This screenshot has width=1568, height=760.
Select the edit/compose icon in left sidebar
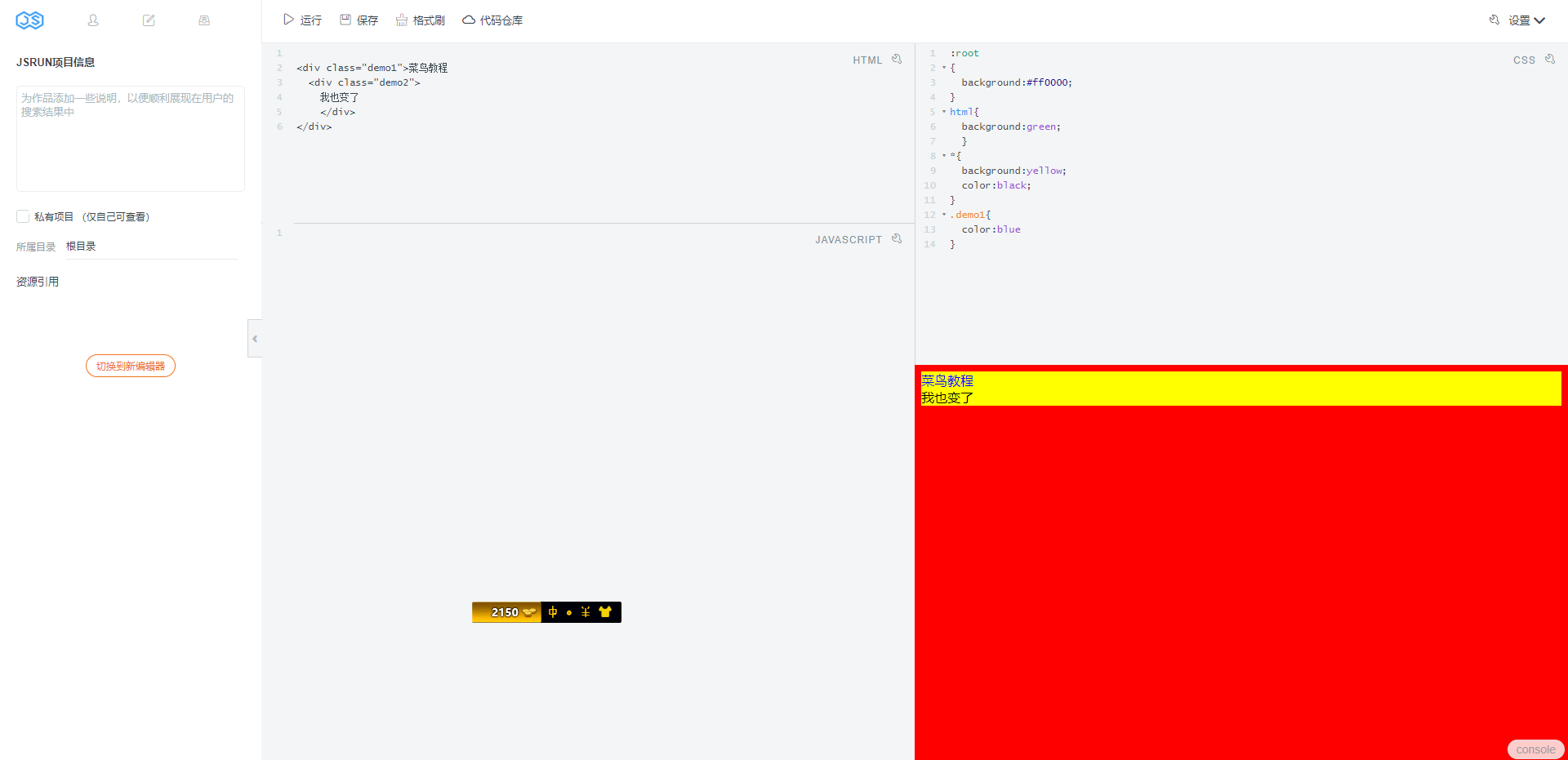[x=148, y=20]
